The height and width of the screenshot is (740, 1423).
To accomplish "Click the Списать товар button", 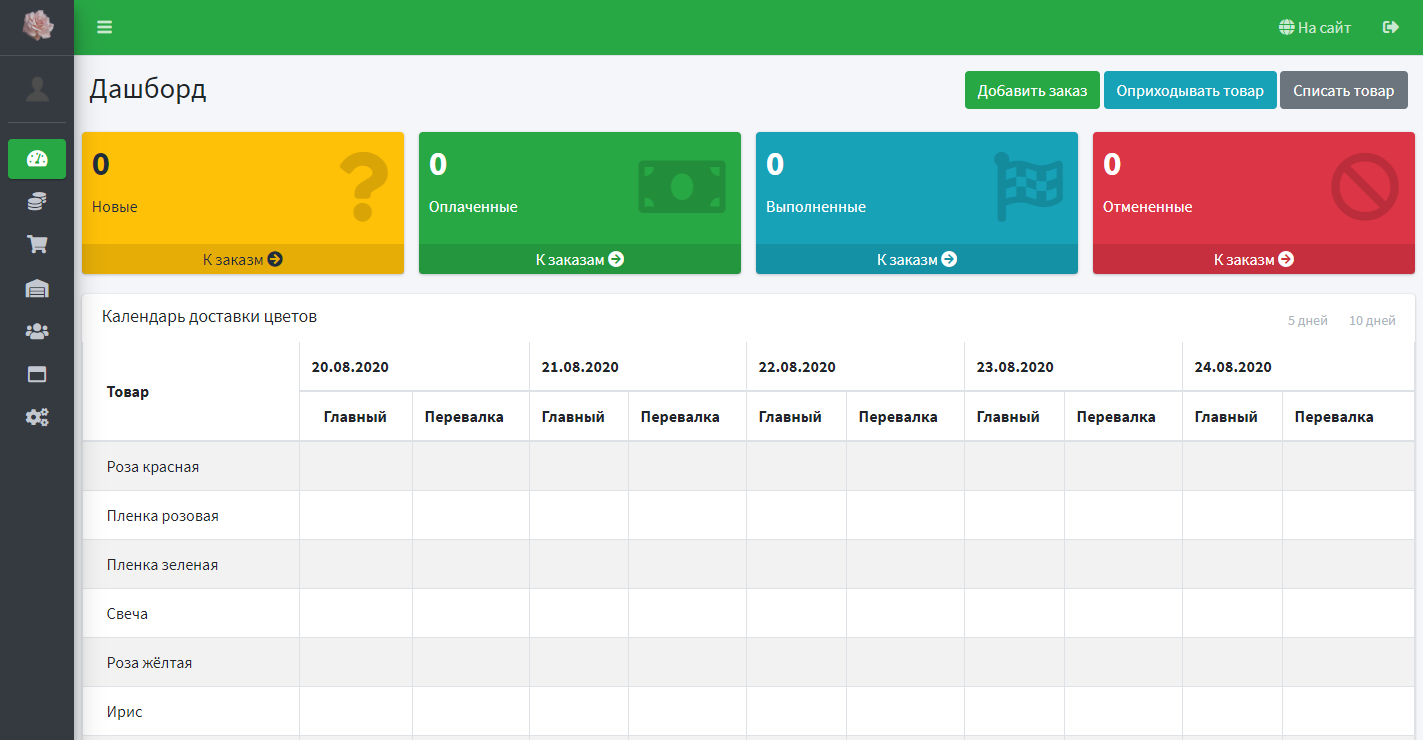I will coord(1343,90).
